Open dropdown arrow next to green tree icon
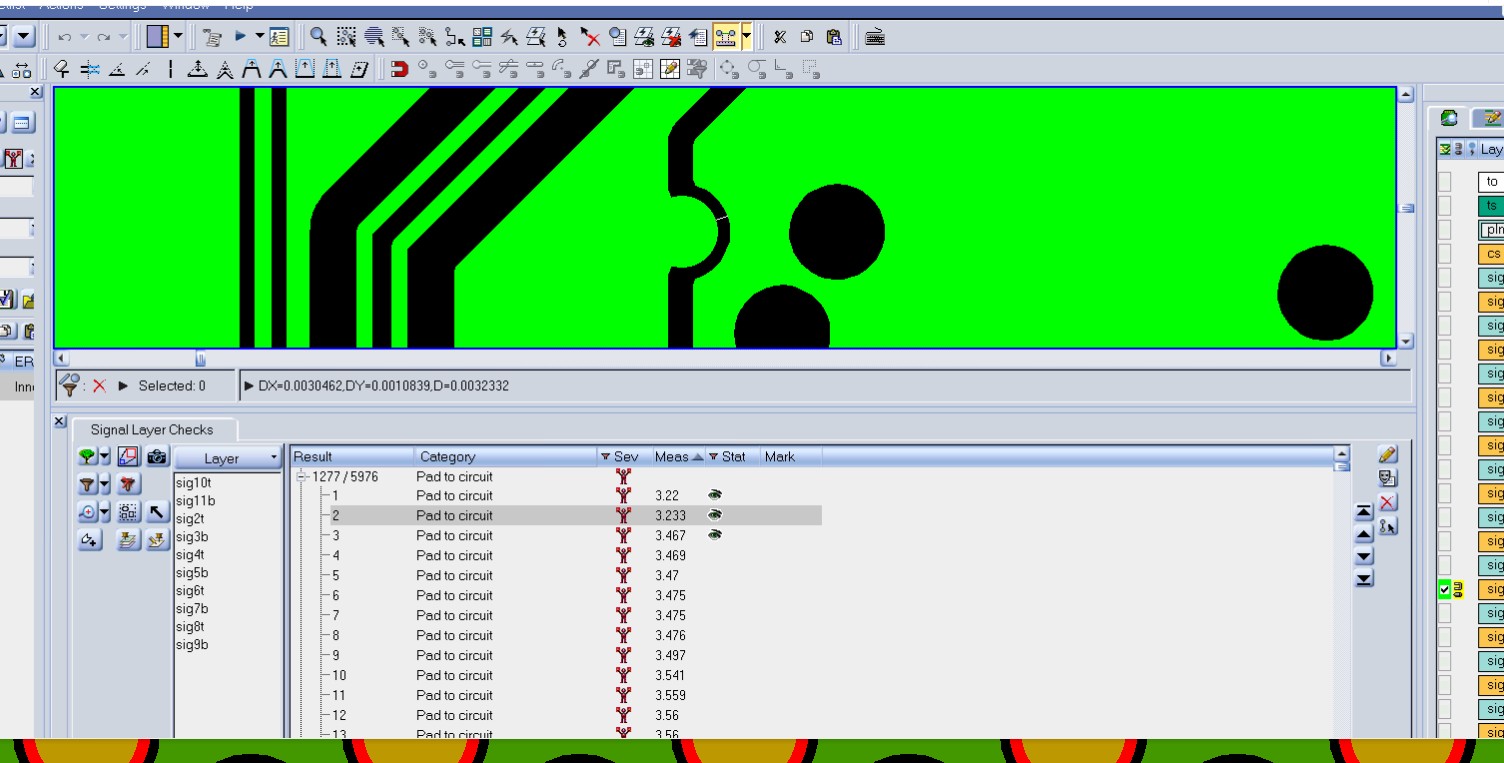This screenshot has height=763, width=1504. [105, 457]
